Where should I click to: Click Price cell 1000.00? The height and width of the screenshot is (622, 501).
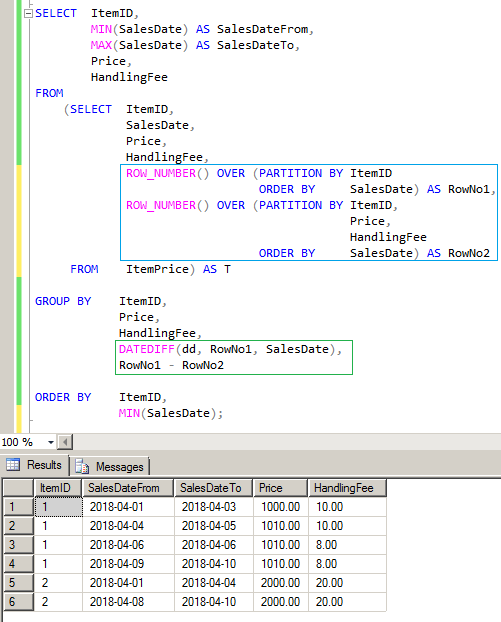tap(281, 507)
